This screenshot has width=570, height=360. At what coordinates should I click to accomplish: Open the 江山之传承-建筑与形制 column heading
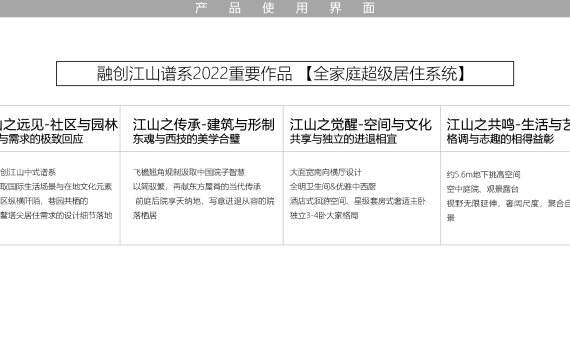point(204,125)
